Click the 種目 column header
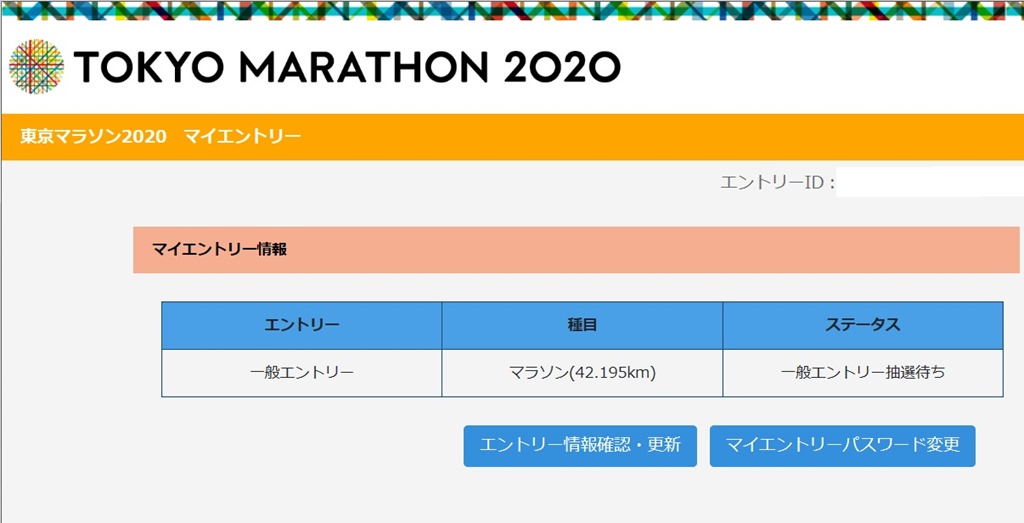The height and width of the screenshot is (523, 1024). pyautogui.click(x=583, y=325)
